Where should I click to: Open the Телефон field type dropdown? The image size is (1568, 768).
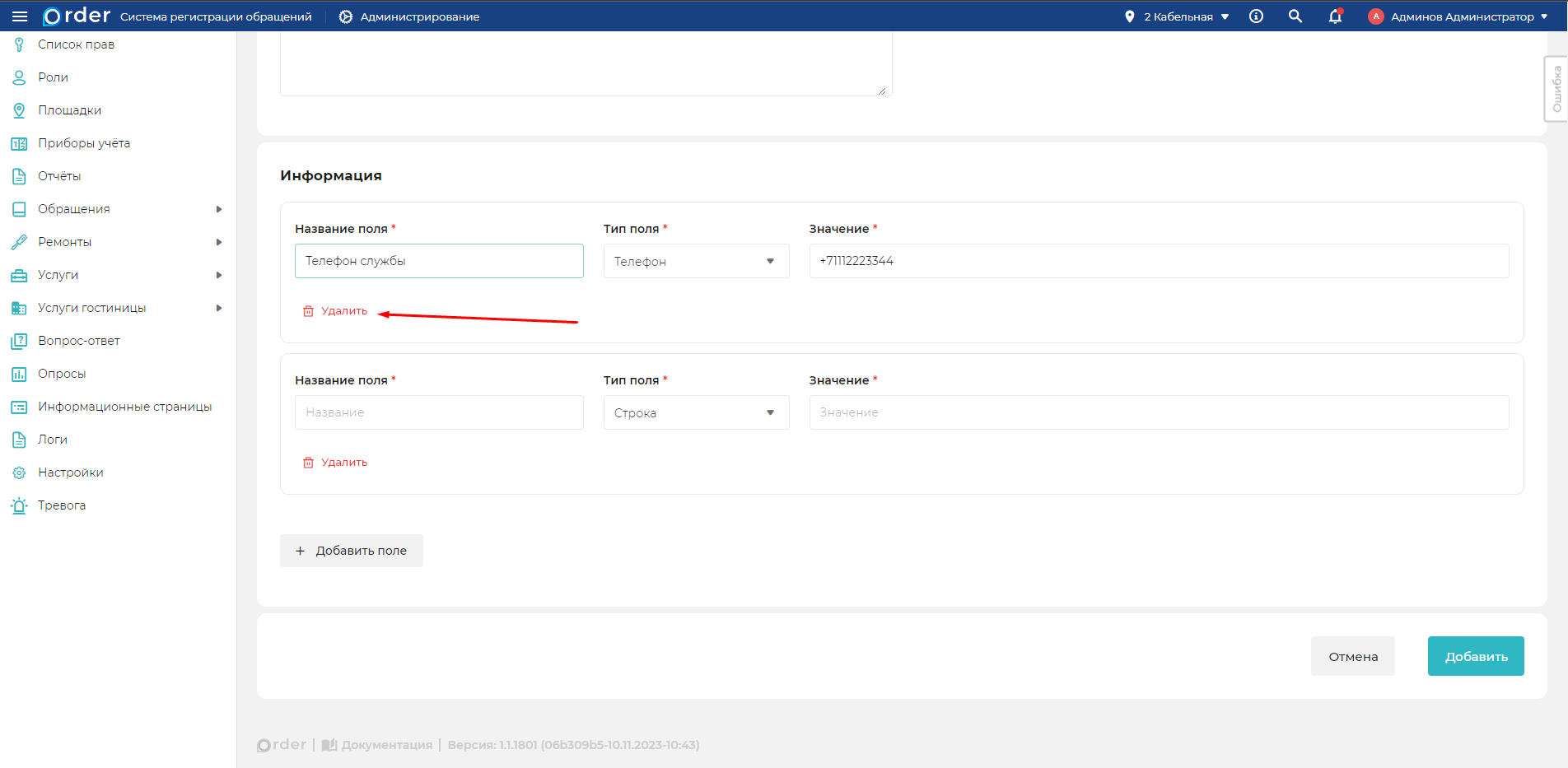pos(696,261)
